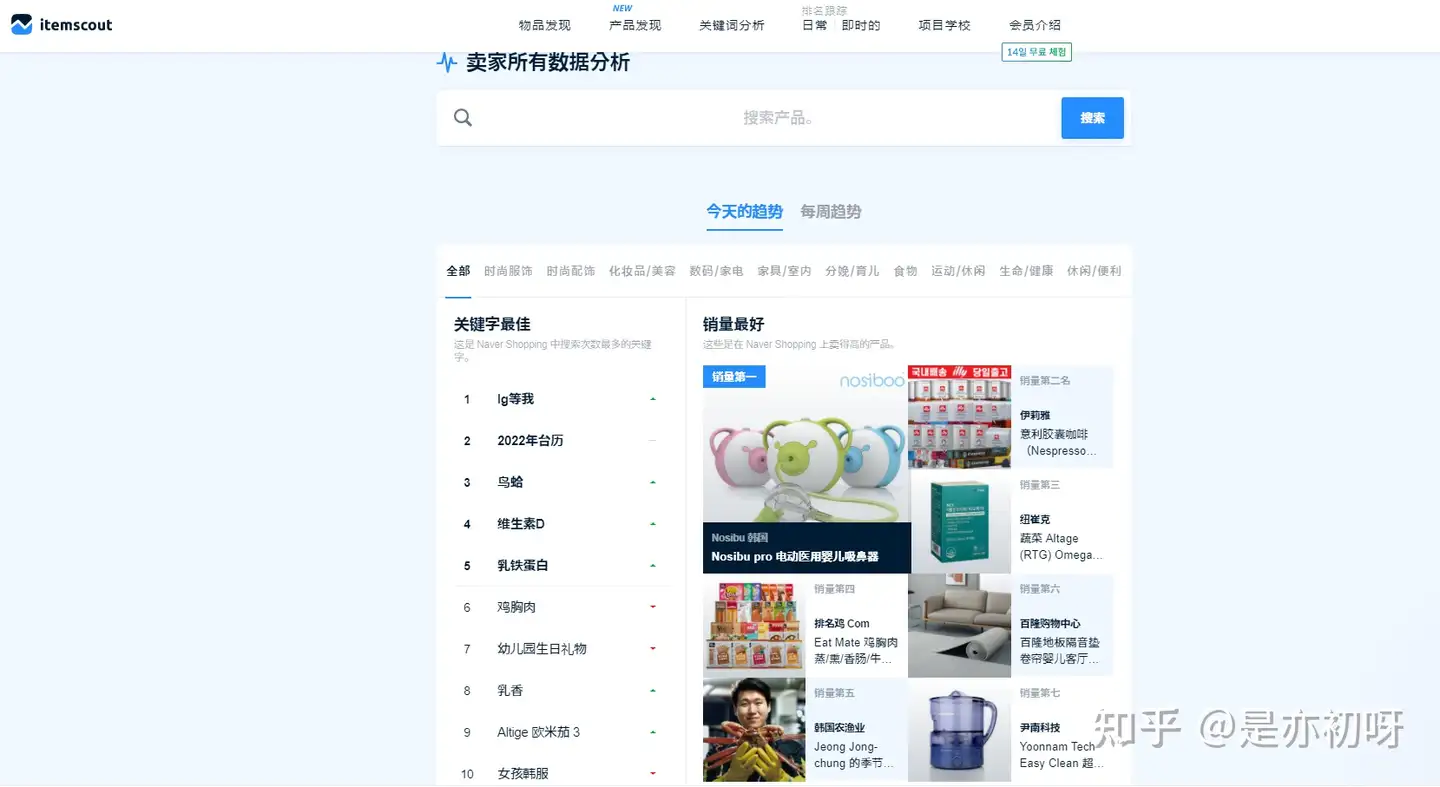Open keyword 女孩韩服
This screenshot has width=1440, height=787.
[523, 774]
